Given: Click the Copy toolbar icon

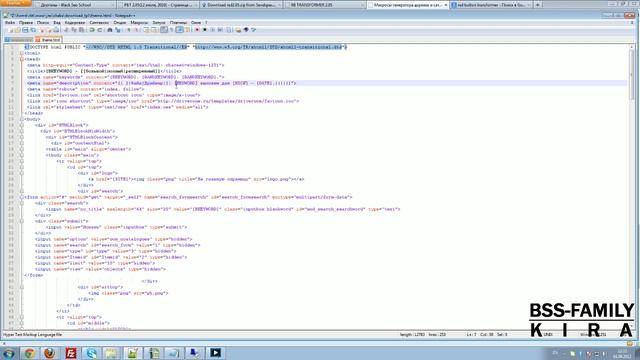Looking at the screenshot, I should (74, 30).
